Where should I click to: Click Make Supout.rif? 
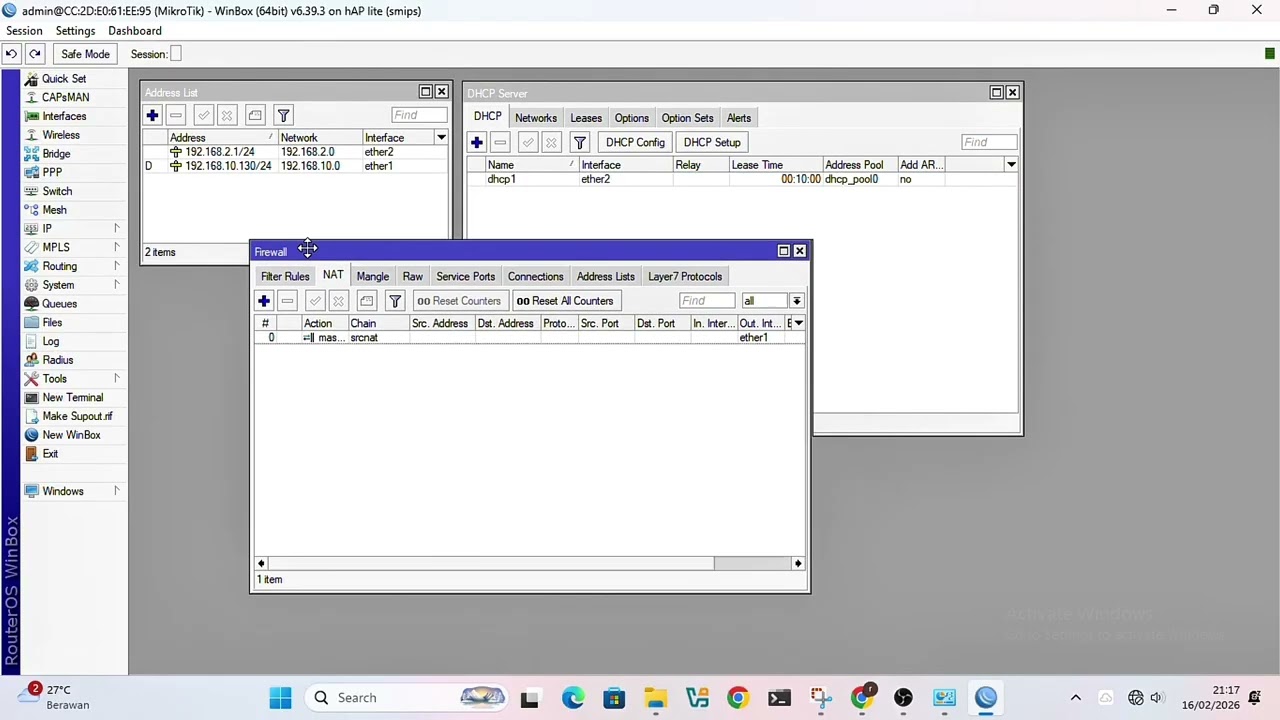point(77,416)
